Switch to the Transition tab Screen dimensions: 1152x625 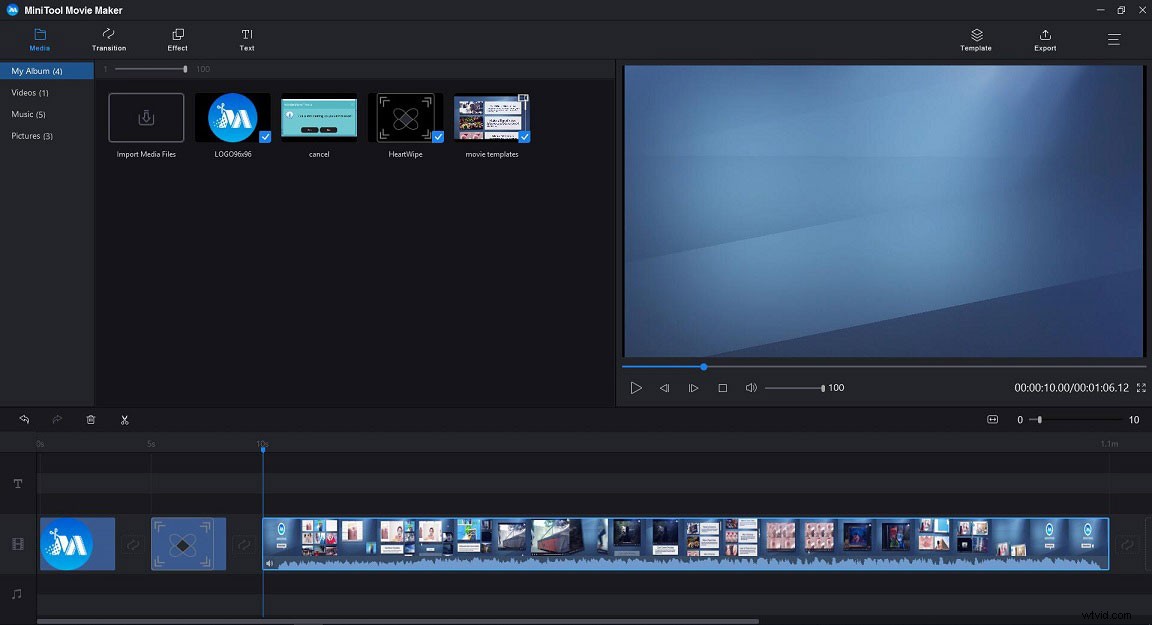pos(108,40)
